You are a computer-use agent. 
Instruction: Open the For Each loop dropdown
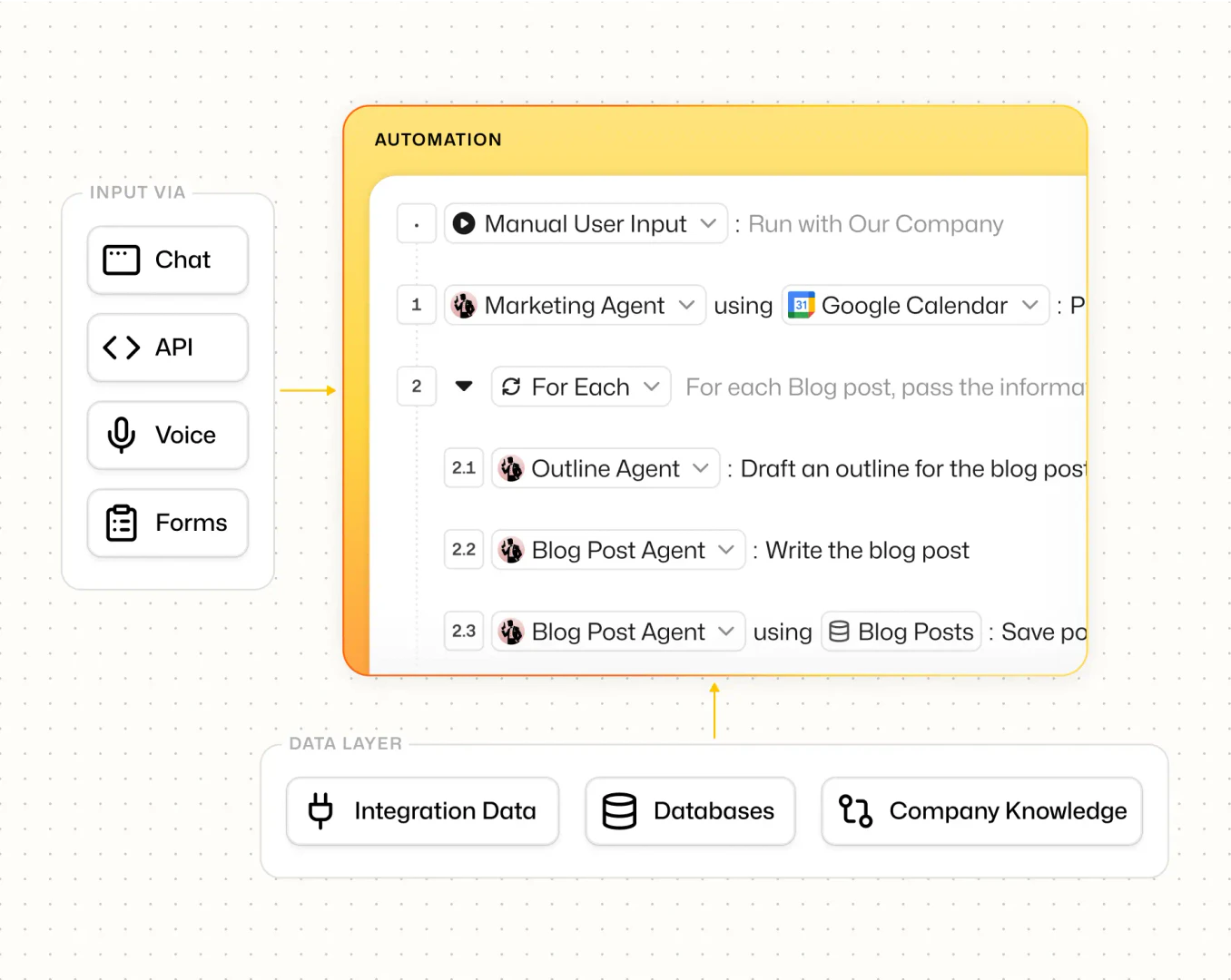(651, 387)
